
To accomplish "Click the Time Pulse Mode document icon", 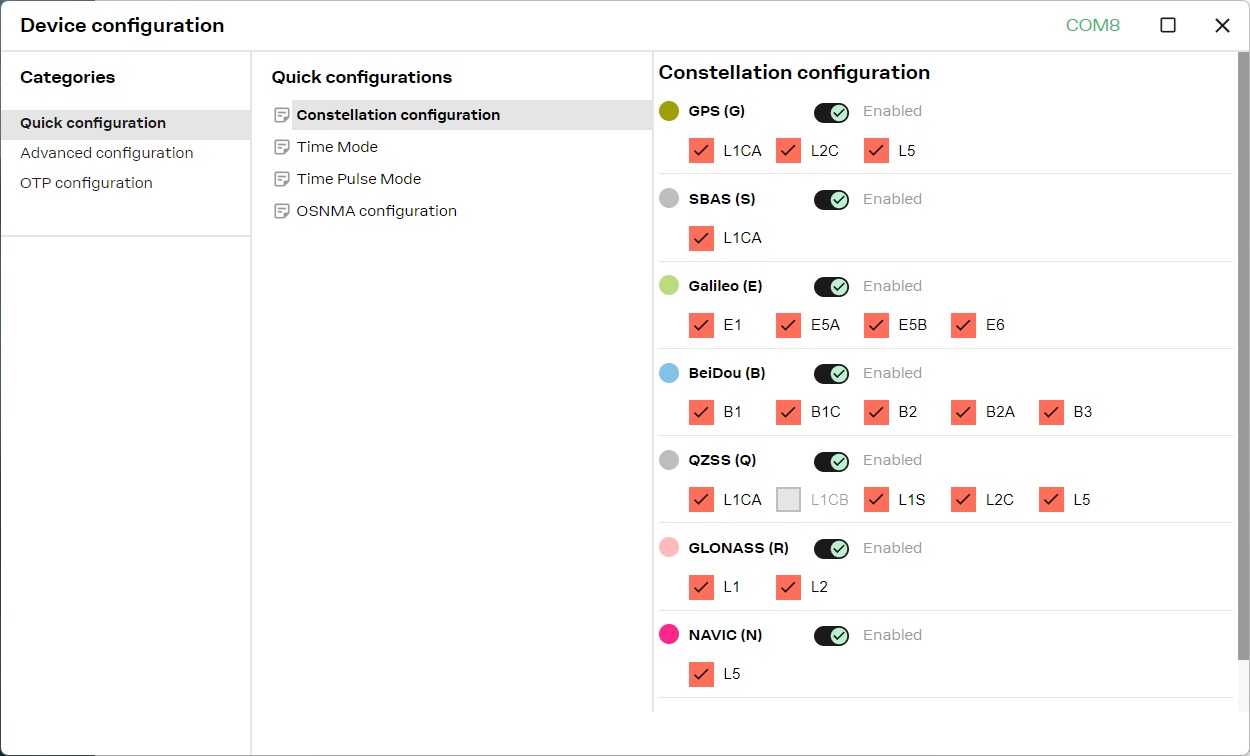I will (x=282, y=179).
